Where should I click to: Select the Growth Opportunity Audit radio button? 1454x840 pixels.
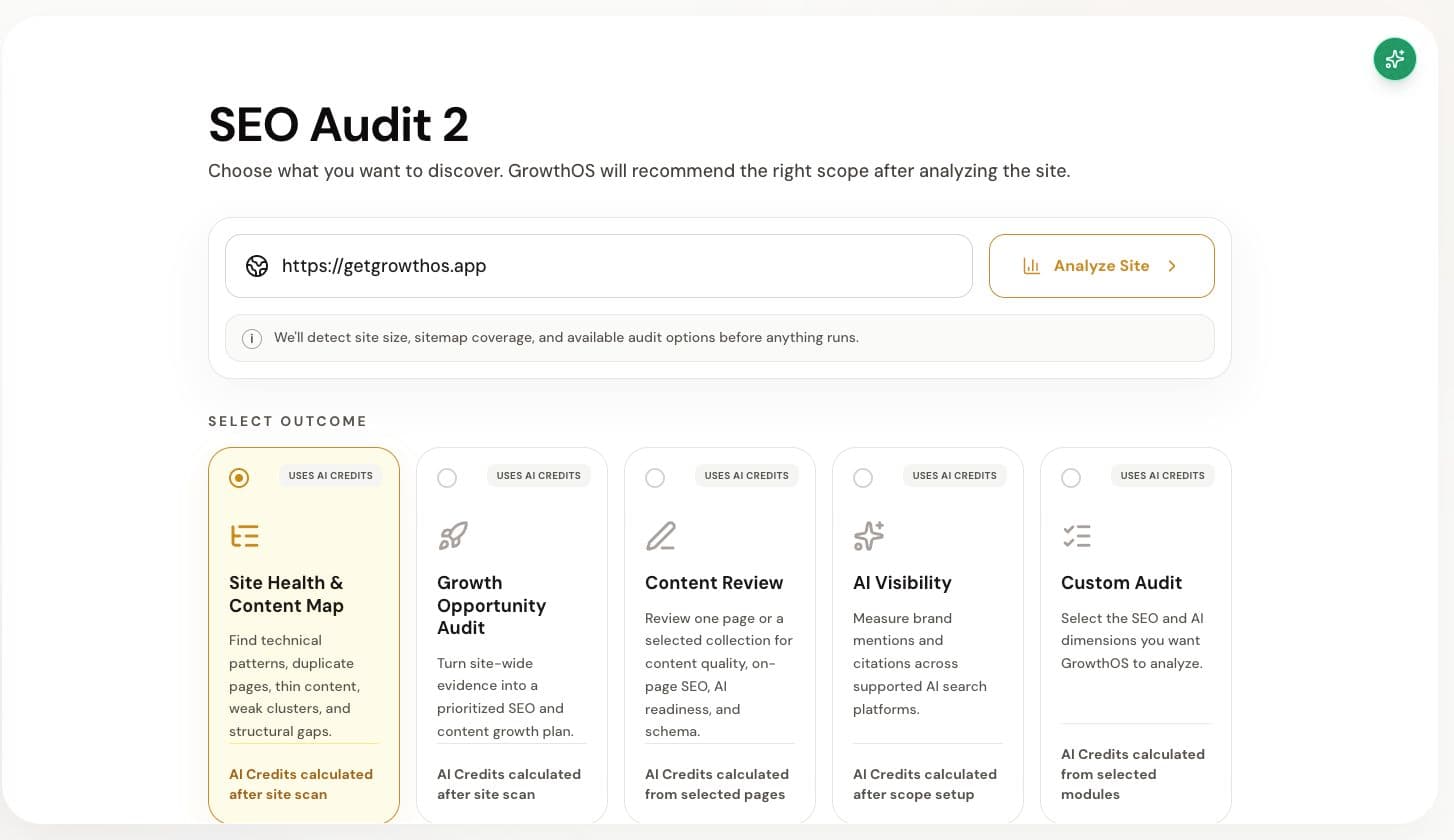447,478
